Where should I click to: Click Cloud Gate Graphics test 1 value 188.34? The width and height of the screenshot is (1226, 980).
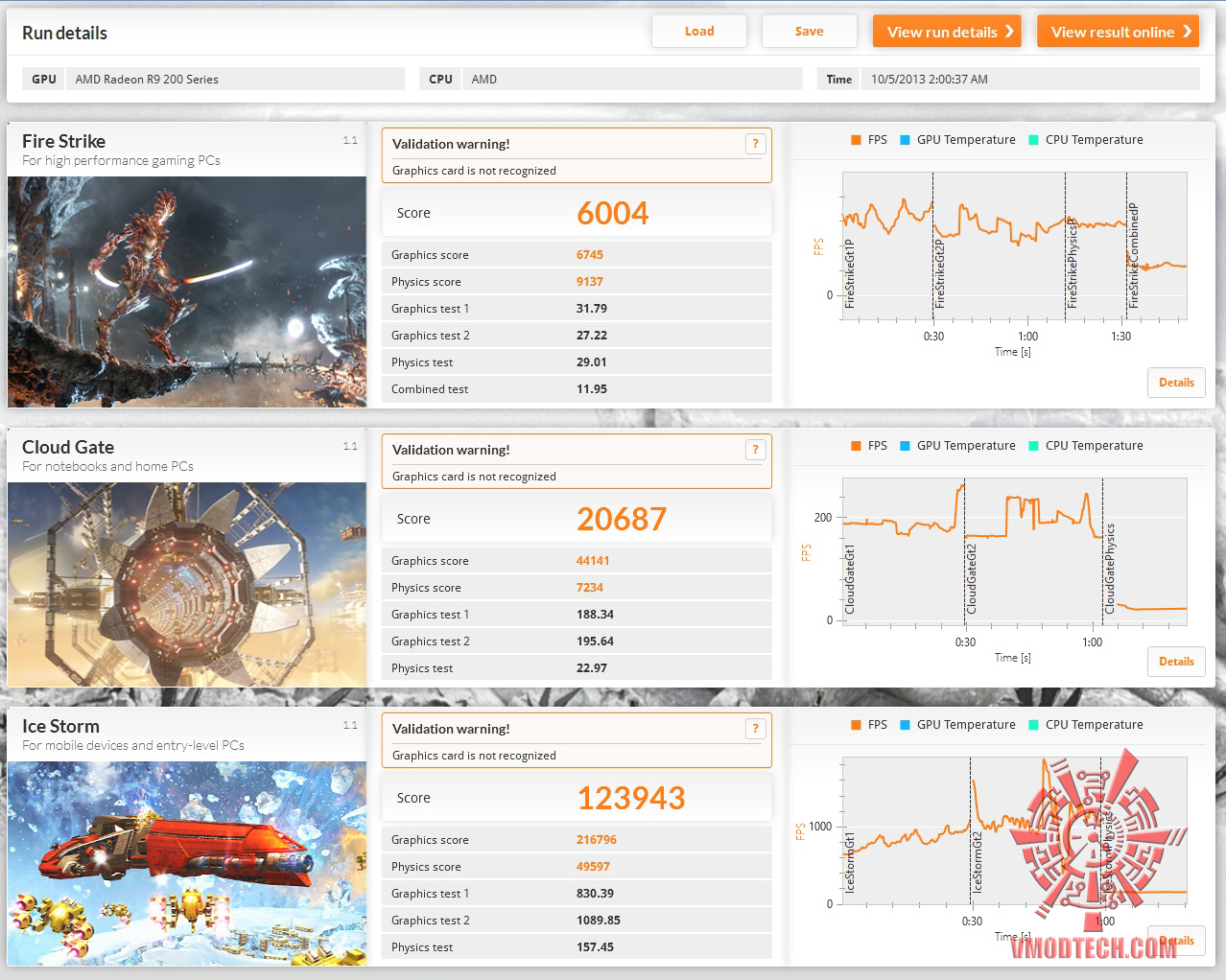[595, 615]
